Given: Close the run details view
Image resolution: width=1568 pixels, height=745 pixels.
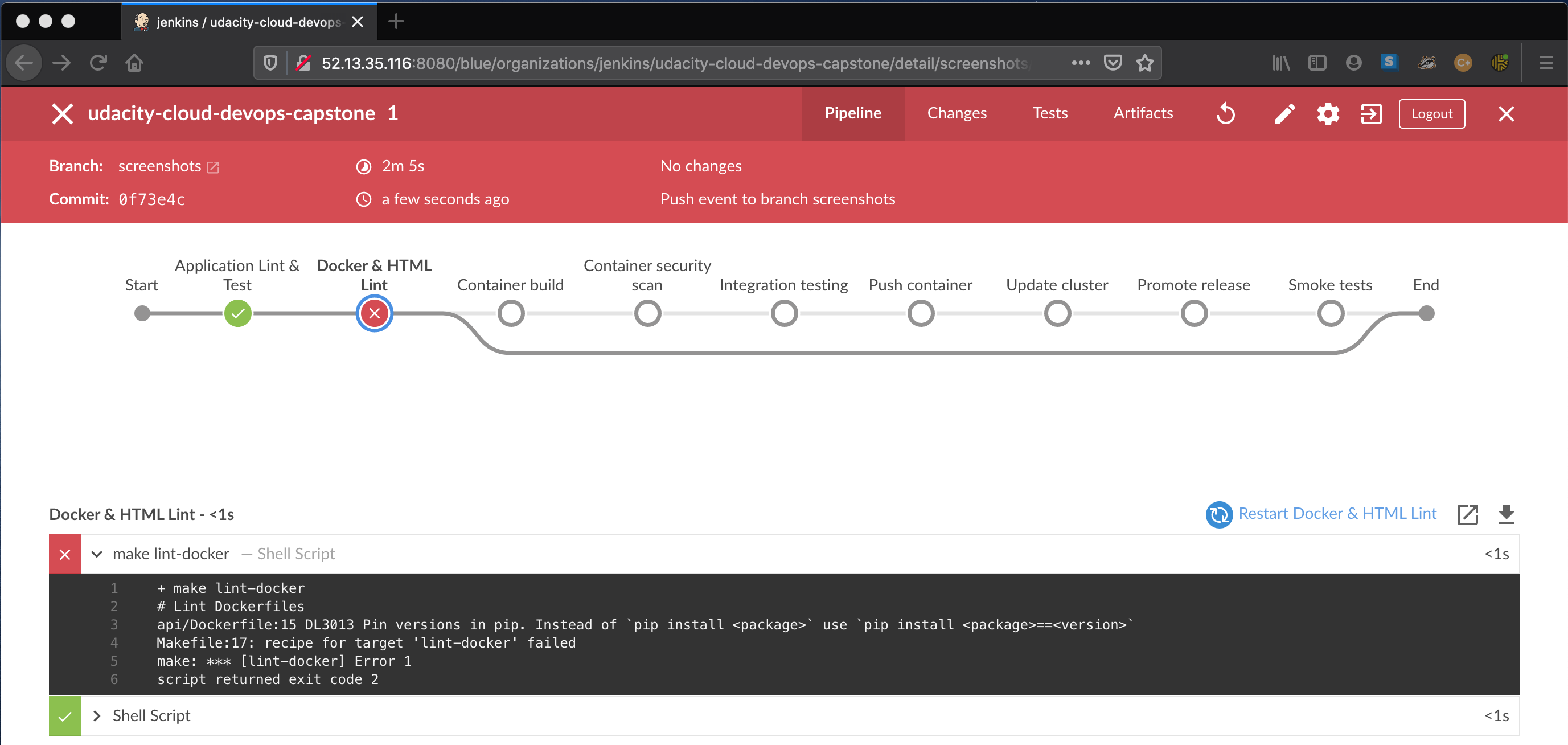Looking at the screenshot, I should point(1507,114).
